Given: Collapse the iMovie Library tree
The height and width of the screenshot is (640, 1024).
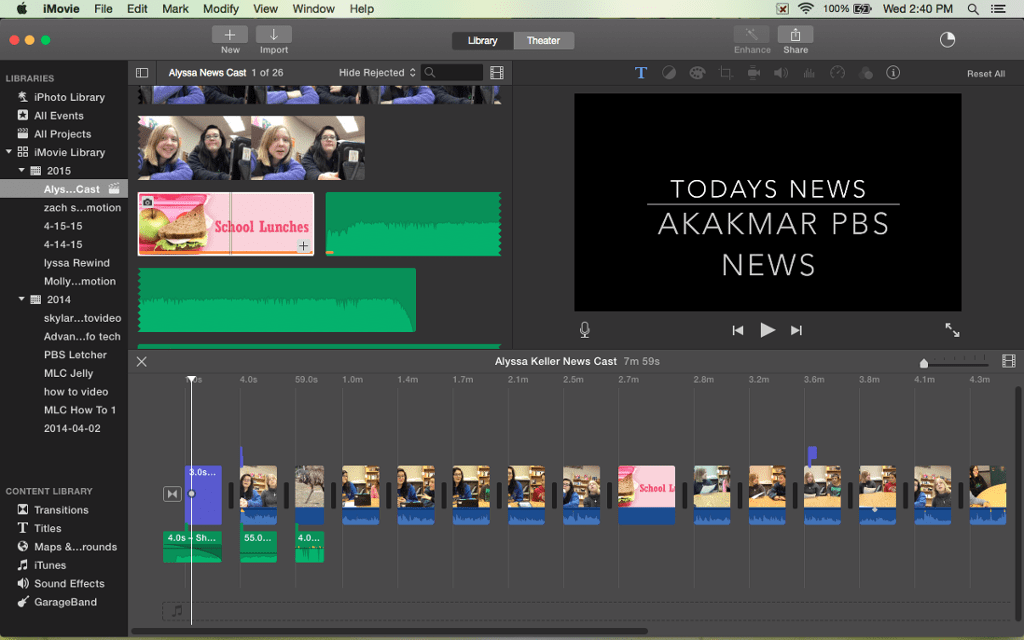Looking at the screenshot, I should click(8, 152).
